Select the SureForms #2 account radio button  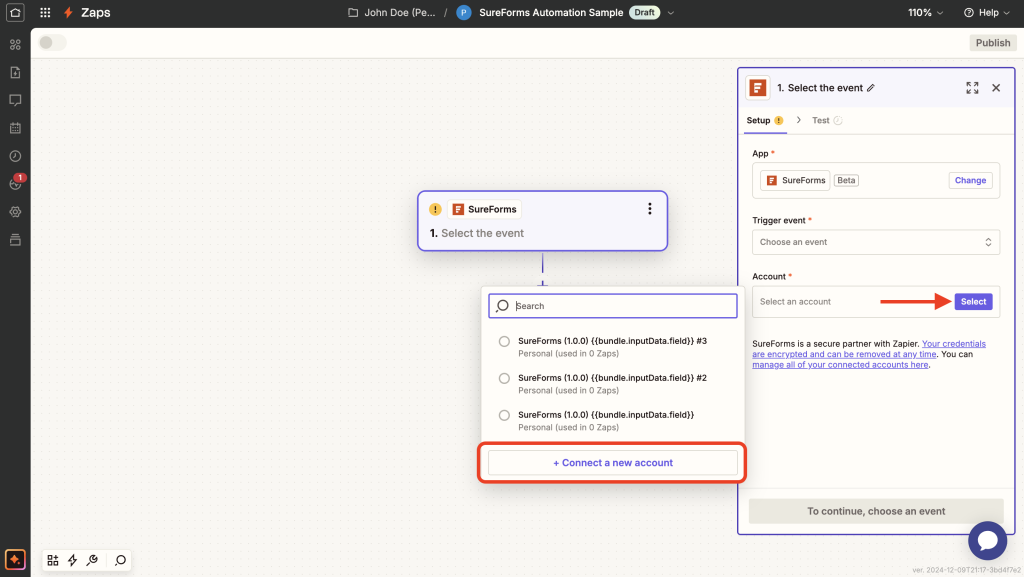[x=504, y=378]
